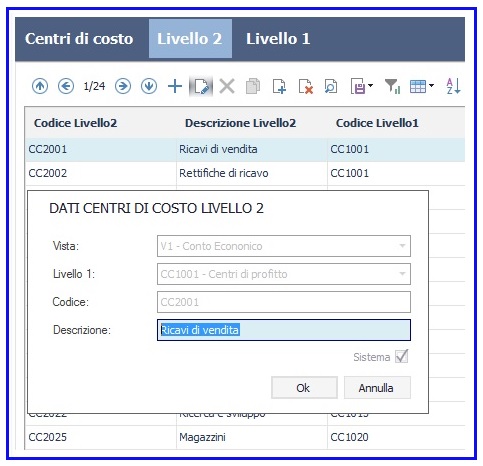483x466 pixels.
Task: Go to previous record arrow icon
Action: coord(66,86)
